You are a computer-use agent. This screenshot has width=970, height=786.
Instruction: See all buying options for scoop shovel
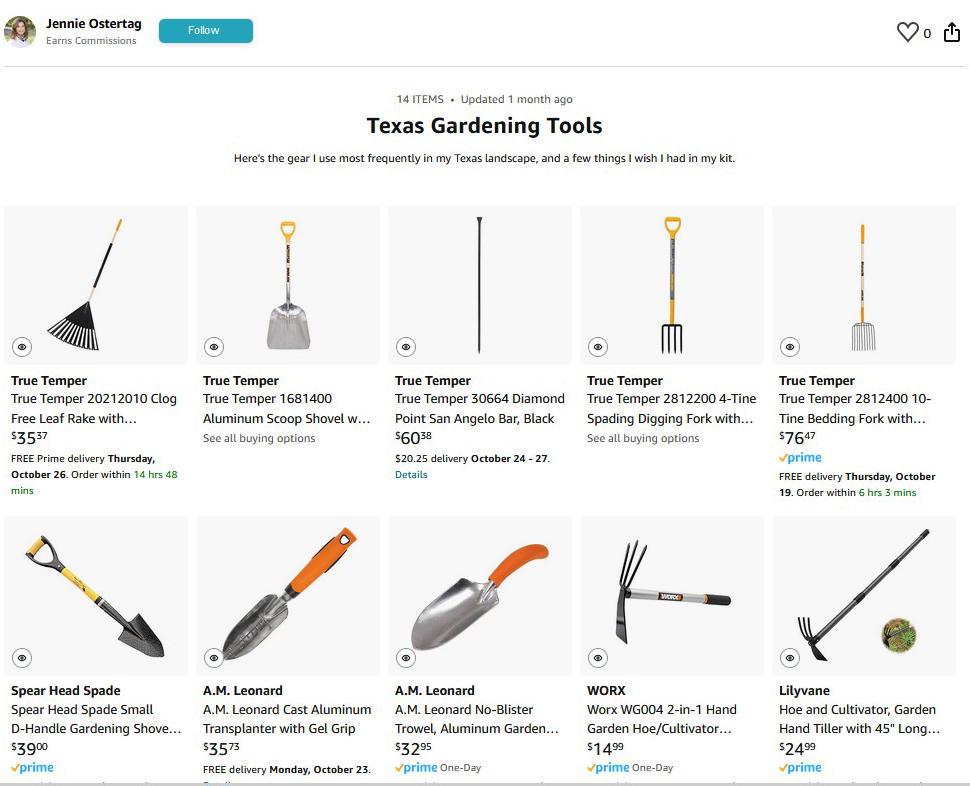pos(259,438)
